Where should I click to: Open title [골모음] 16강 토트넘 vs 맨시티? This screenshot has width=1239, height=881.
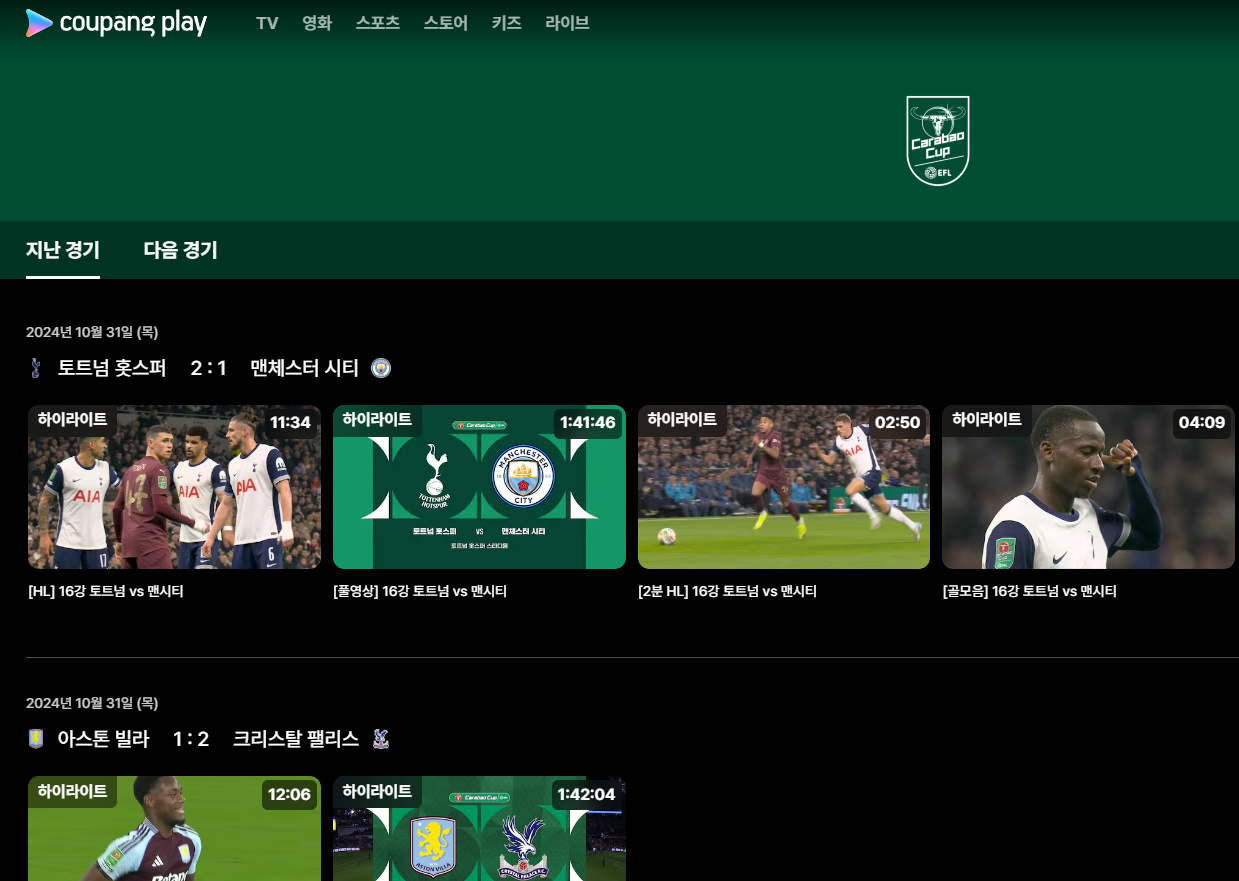(1030, 591)
